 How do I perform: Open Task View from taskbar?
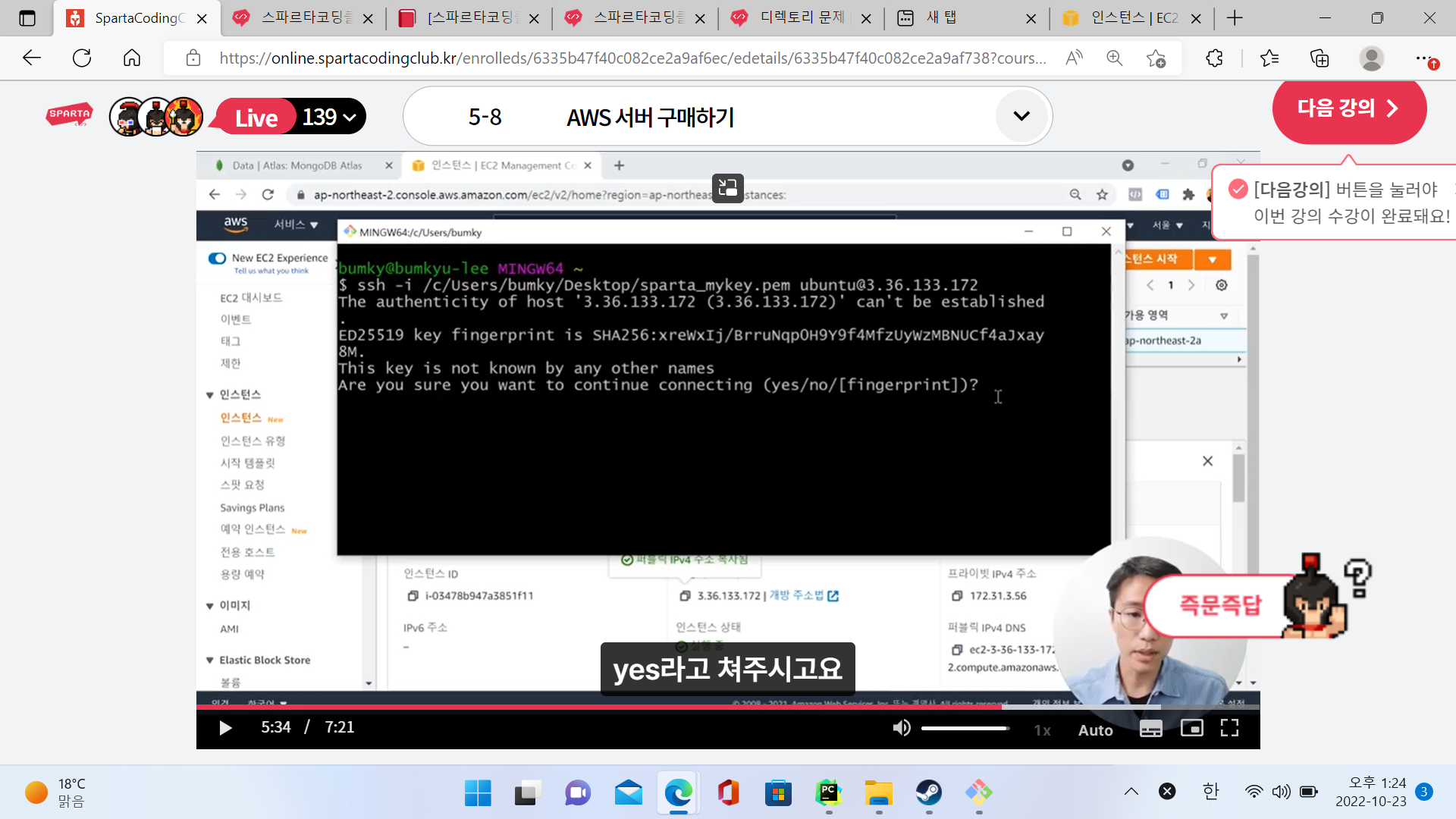coord(527,793)
